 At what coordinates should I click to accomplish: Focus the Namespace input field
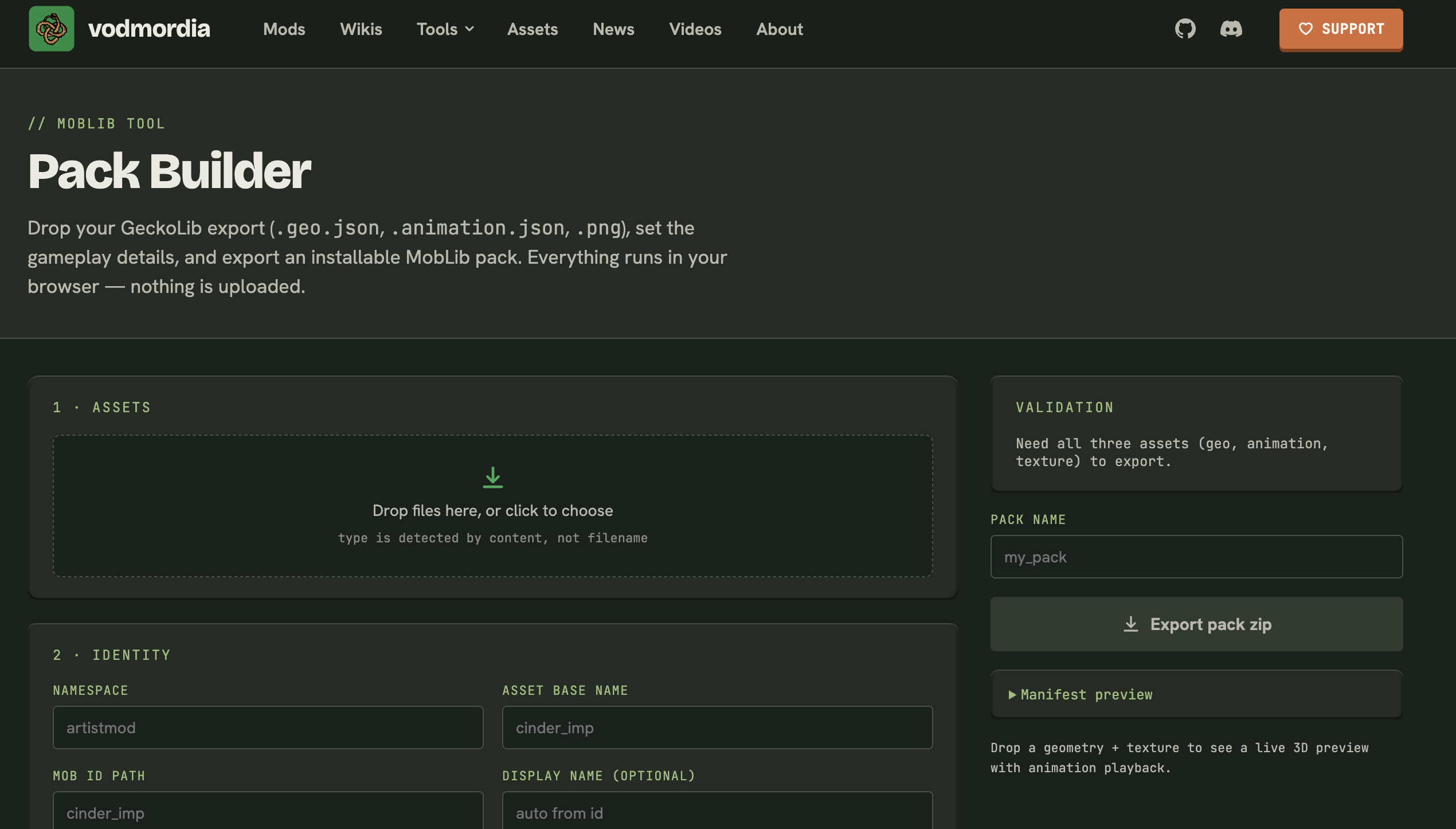click(268, 728)
